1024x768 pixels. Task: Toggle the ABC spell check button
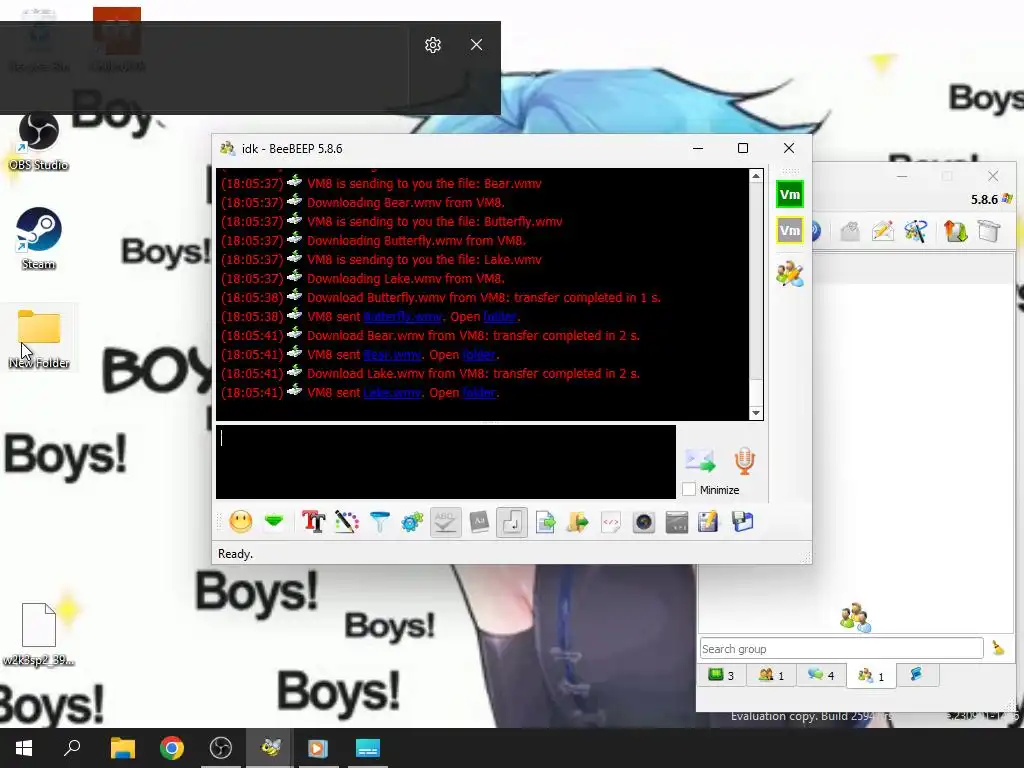point(445,522)
